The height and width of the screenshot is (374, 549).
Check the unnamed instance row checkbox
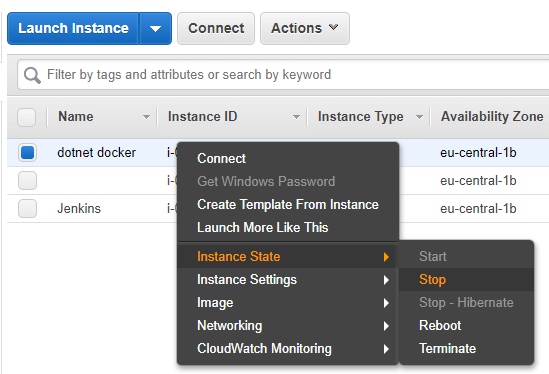click(x=27, y=181)
